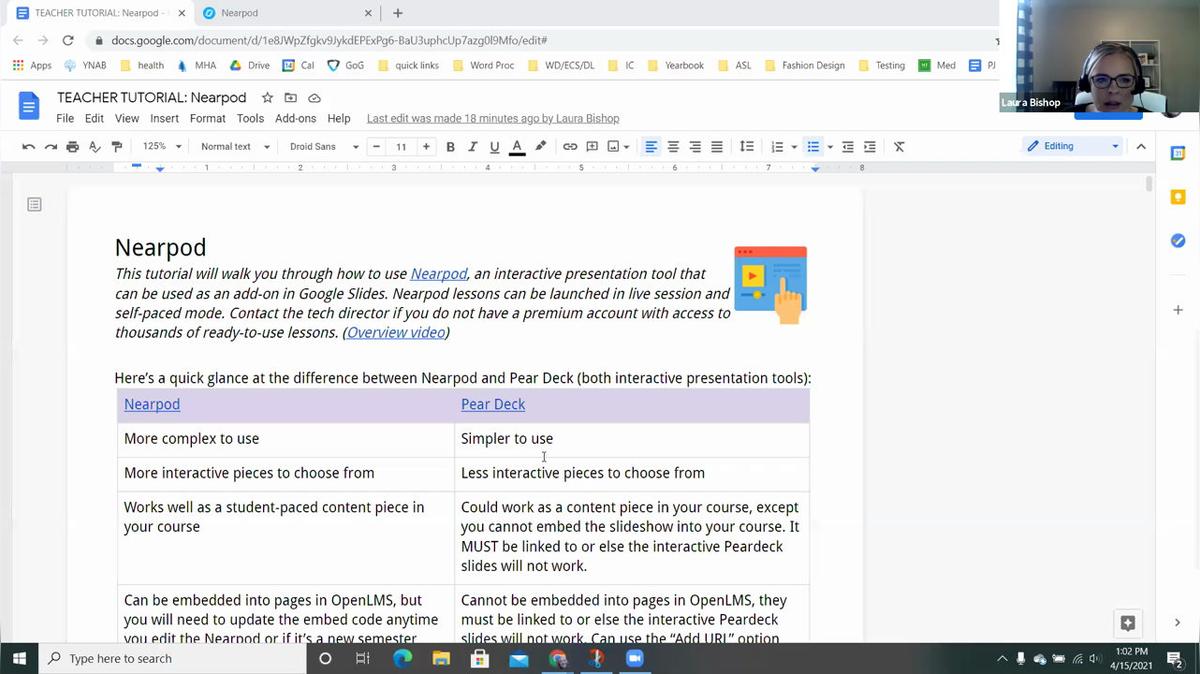This screenshot has height=674, width=1200.
Task: Hide the menus with collapse arrow
Action: pos(1141,147)
